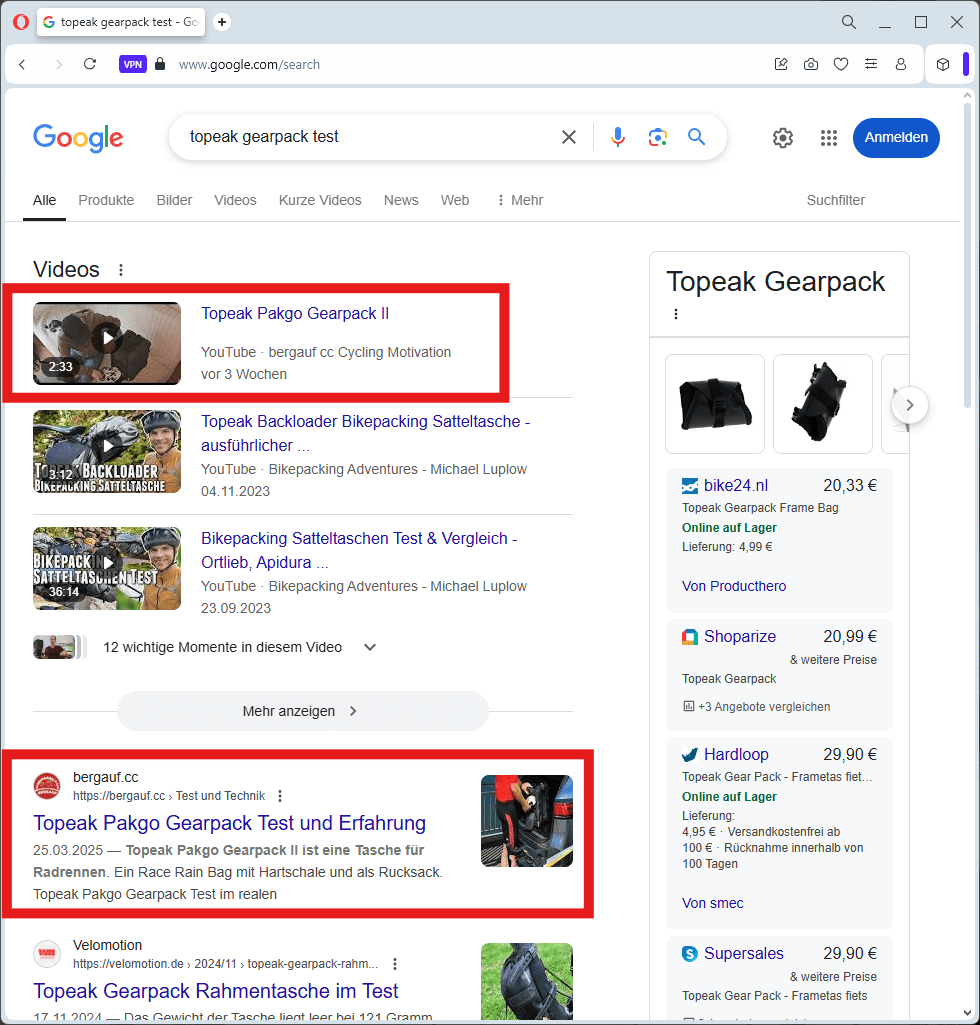Open the Mehr tab dropdown

click(x=519, y=200)
